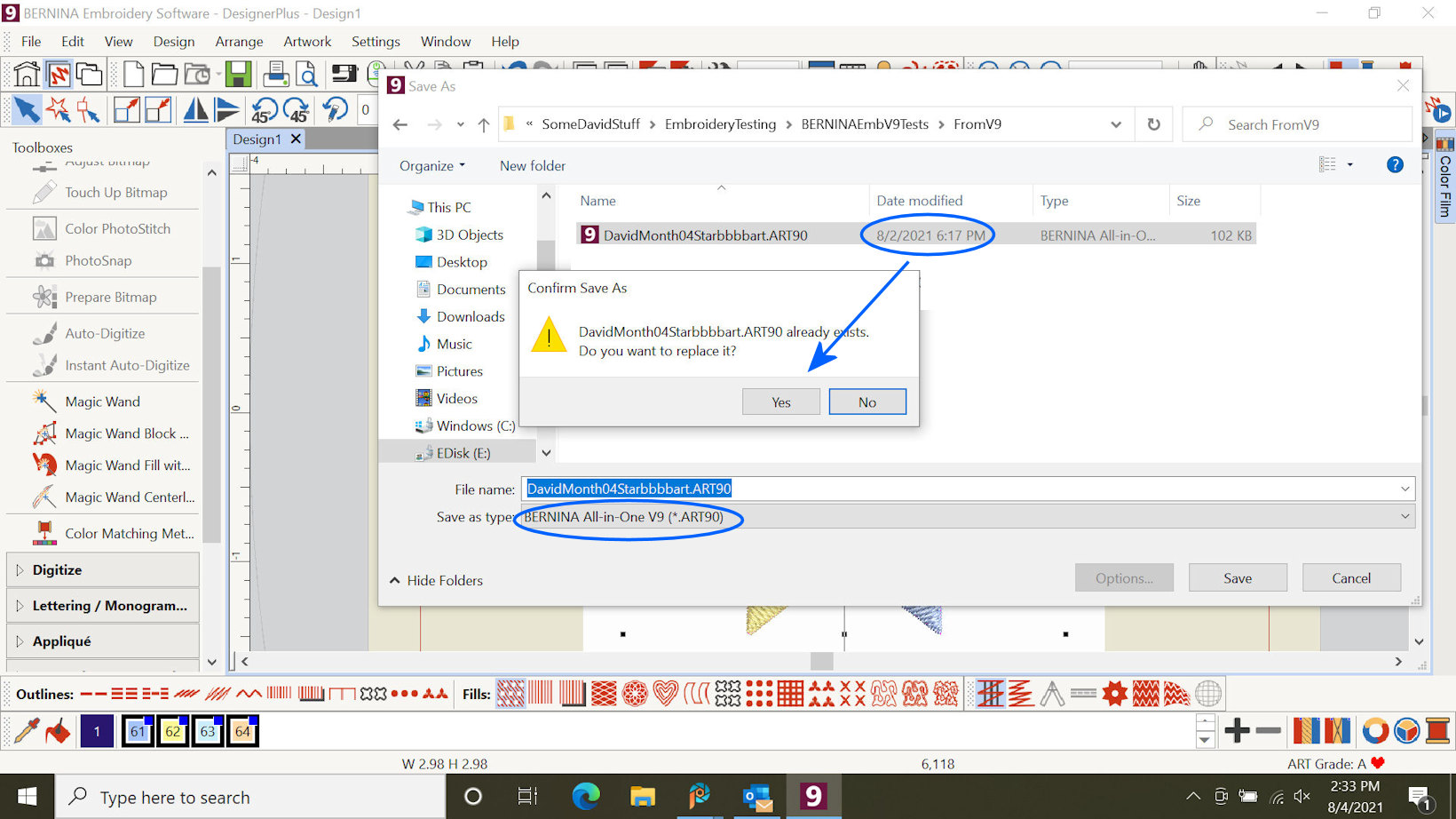Toggle the single outline stitch
The width and height of the screenshot is (1456, 819).
pyautogui.click(x=93, y=694)
